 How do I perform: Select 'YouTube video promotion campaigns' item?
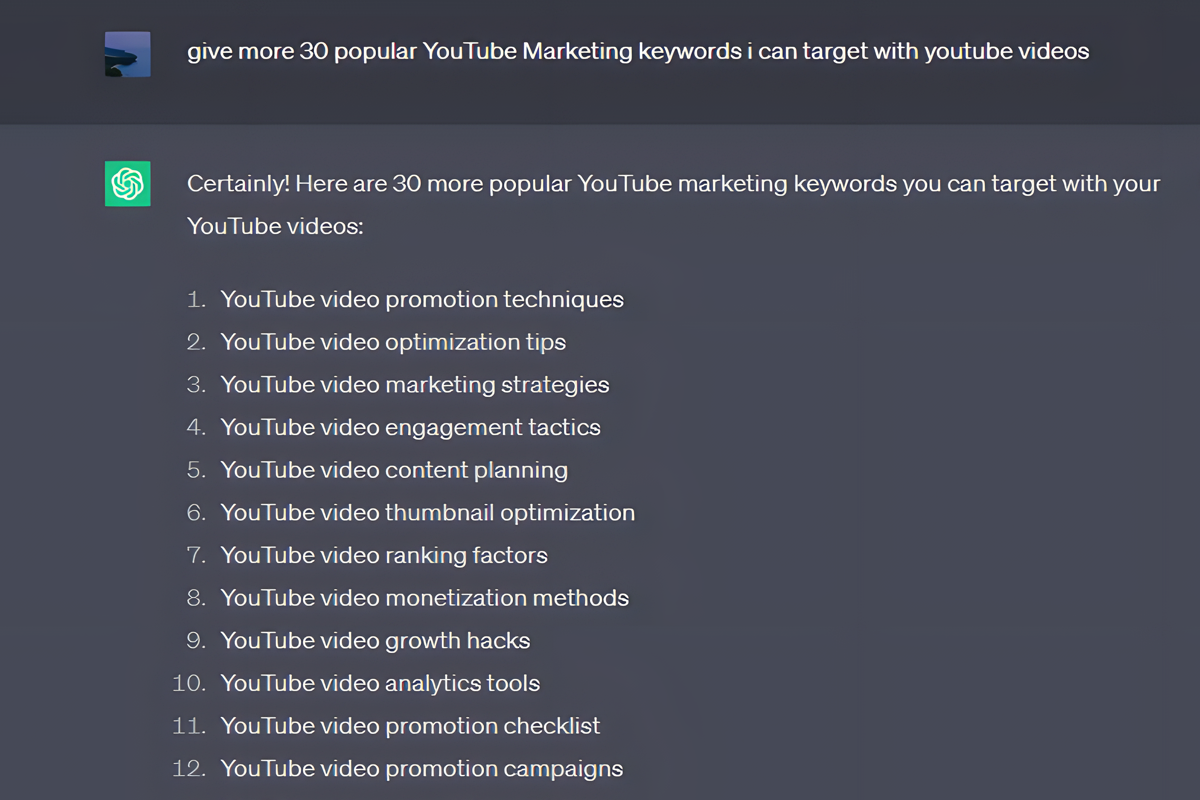(x=422, y=768)
